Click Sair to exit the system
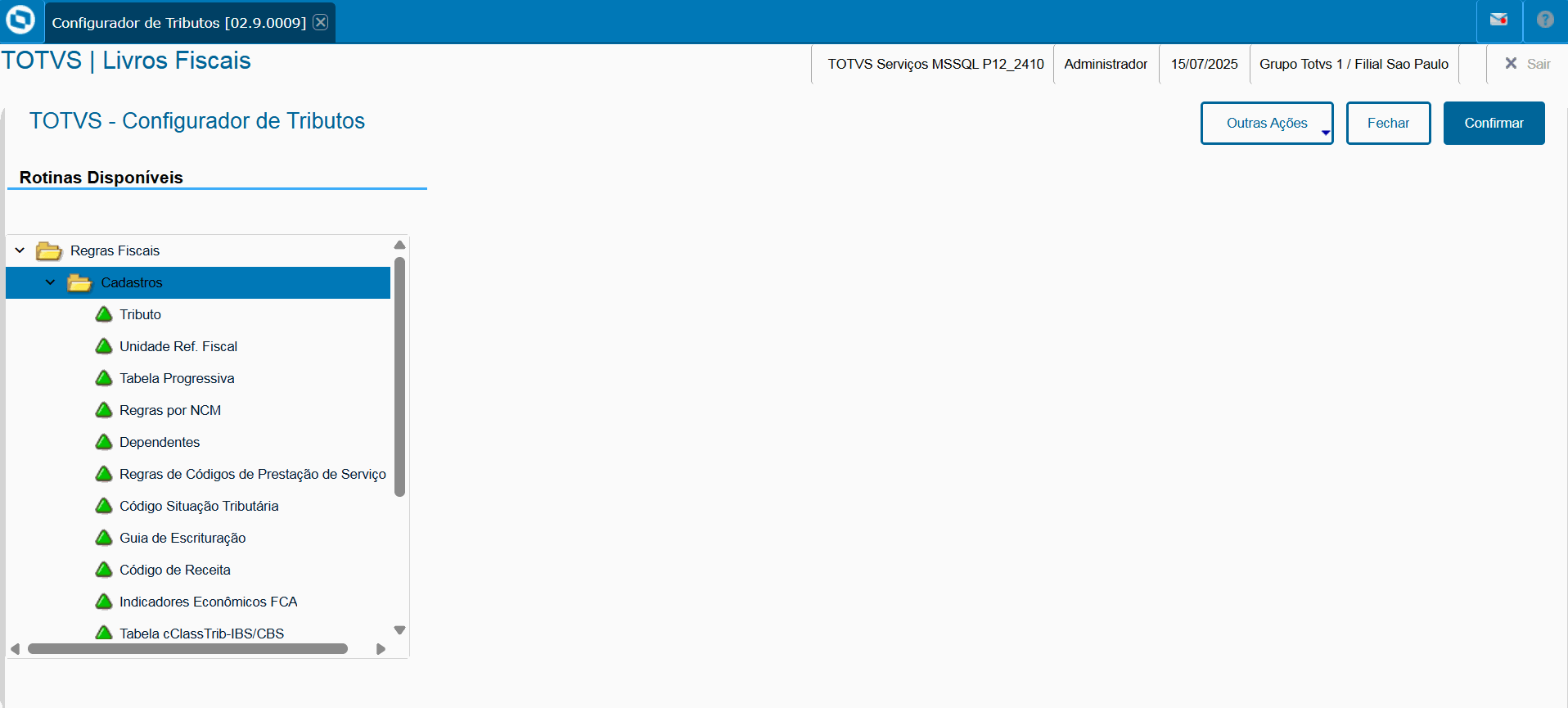 pyautogui.click(x=1527, y=64)
